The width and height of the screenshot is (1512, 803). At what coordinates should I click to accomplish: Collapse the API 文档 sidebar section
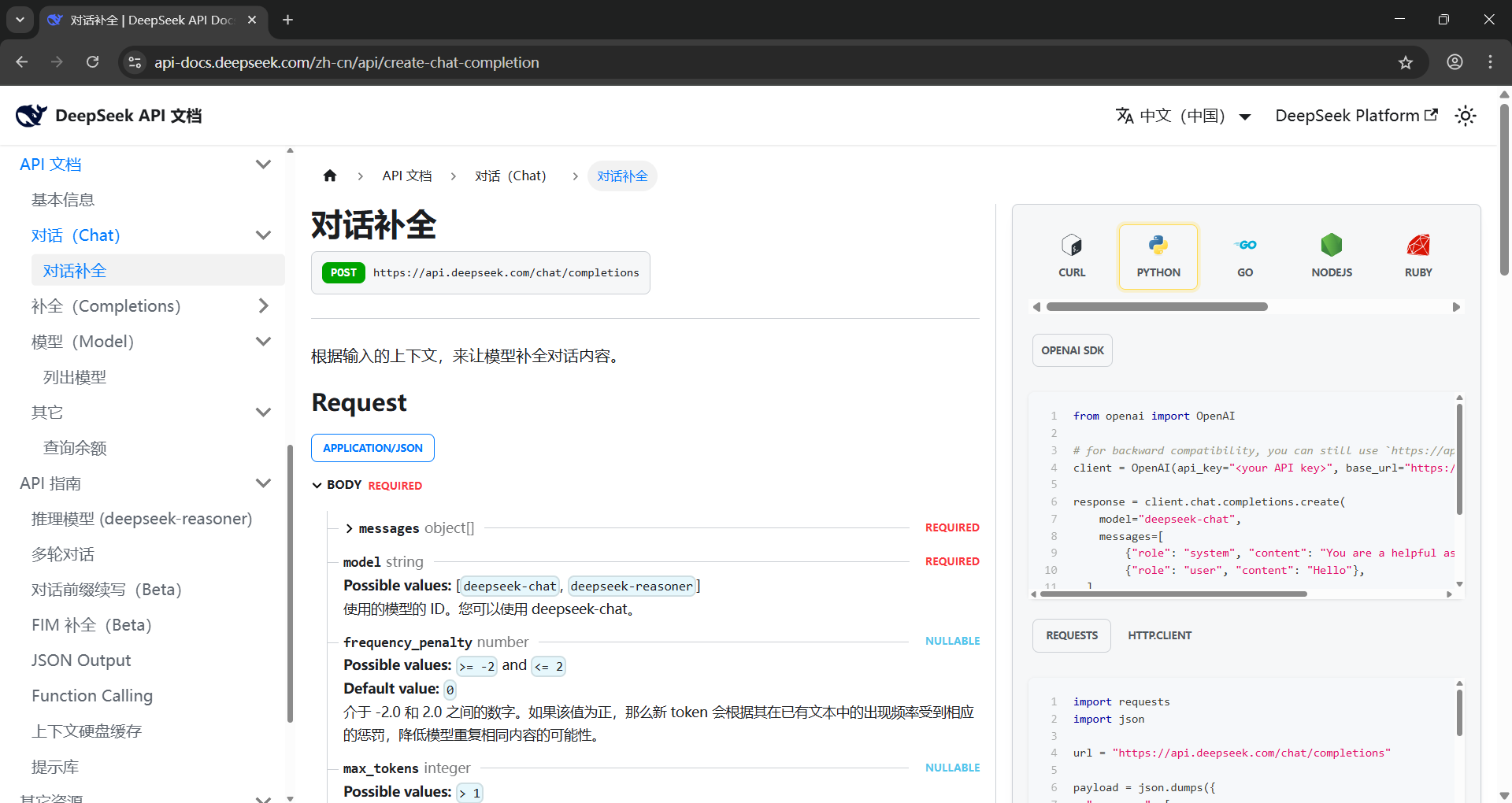263,164
